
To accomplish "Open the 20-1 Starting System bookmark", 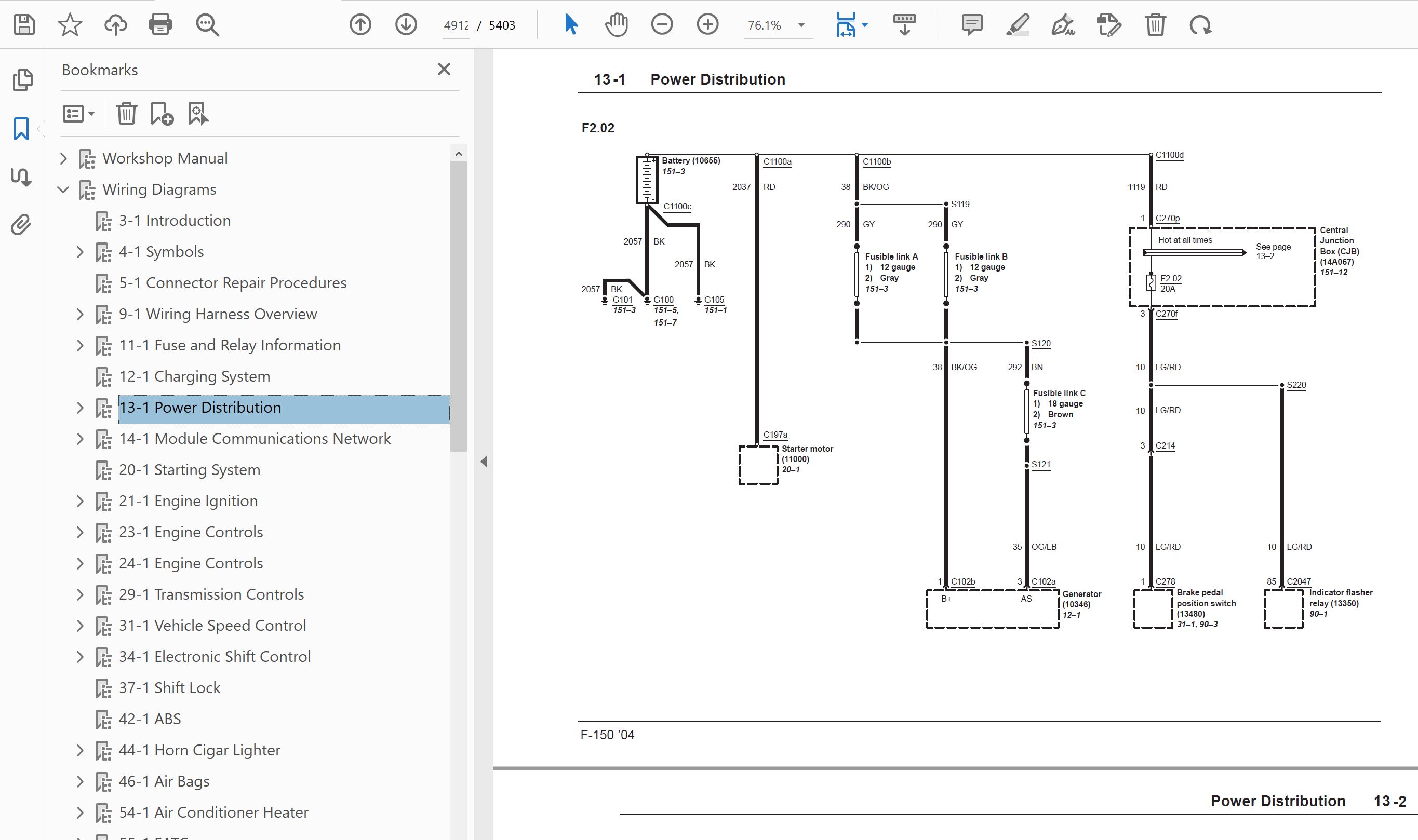I will tap(189, 470).
